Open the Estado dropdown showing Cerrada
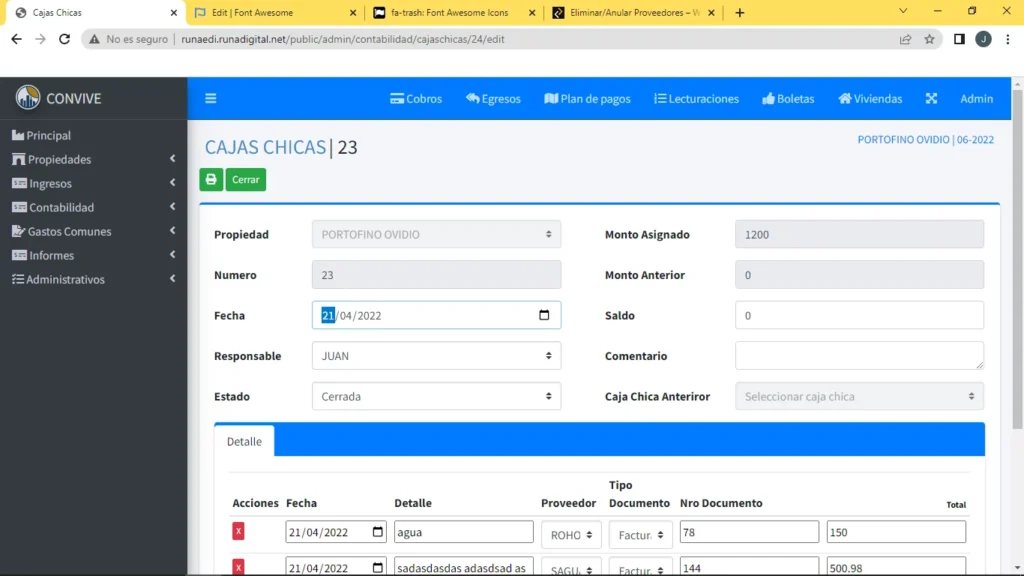1024x576 pixels. tap(436, 397)
